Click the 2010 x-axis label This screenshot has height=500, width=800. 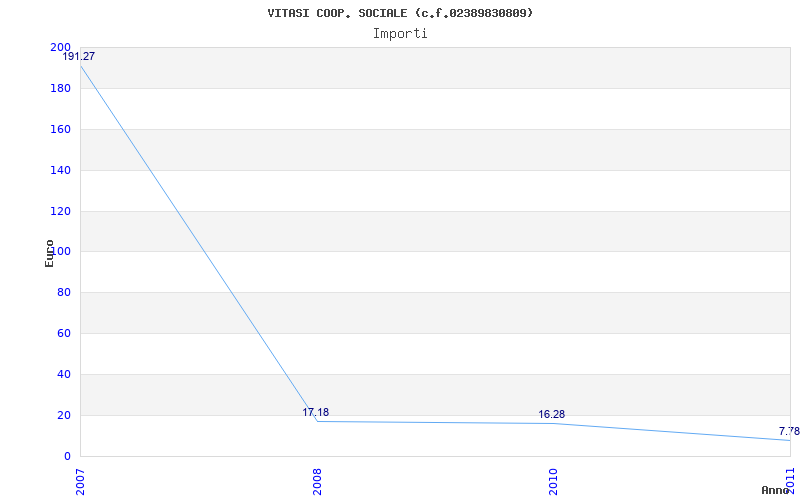click(554, 482)
